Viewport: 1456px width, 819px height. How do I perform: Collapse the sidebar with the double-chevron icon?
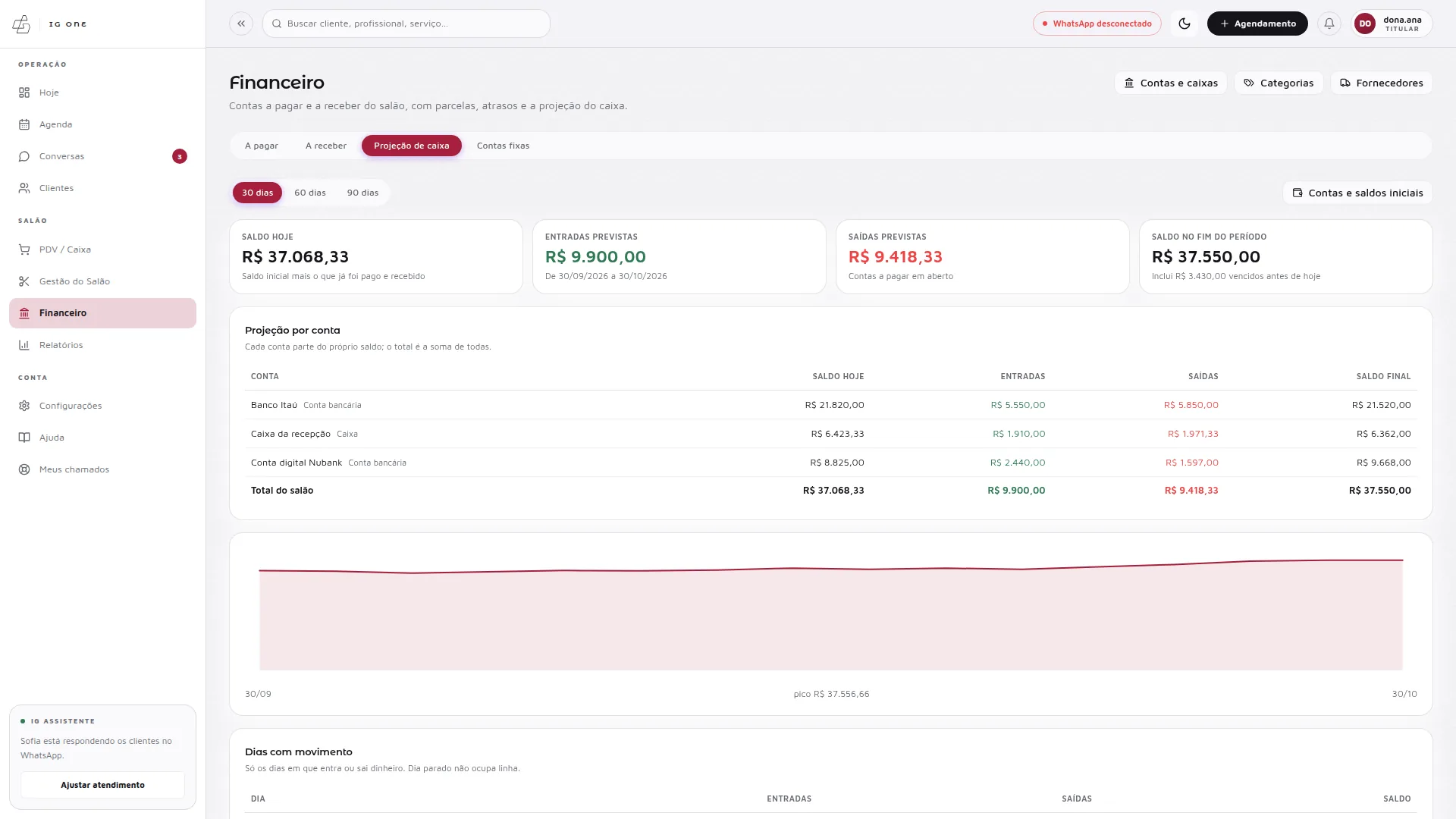click(x=241, y=24)
